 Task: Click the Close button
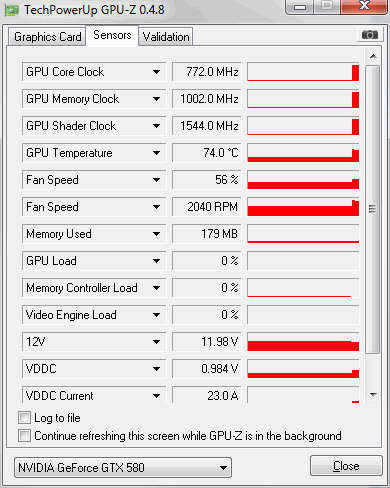click(x=346, y=466)
